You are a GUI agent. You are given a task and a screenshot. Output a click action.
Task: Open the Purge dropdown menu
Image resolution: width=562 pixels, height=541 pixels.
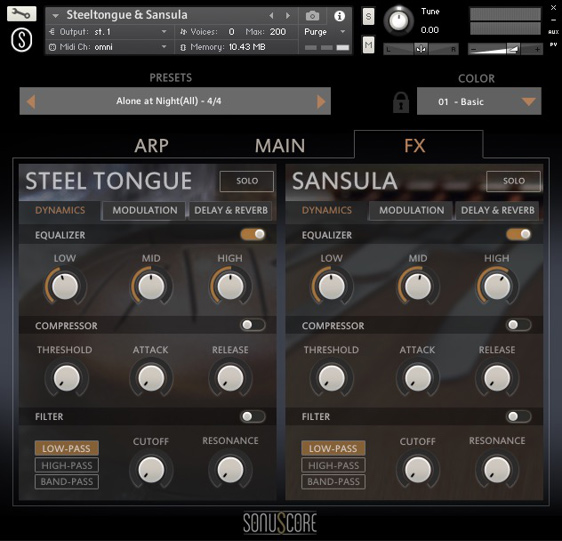click(x=325, y=32)
